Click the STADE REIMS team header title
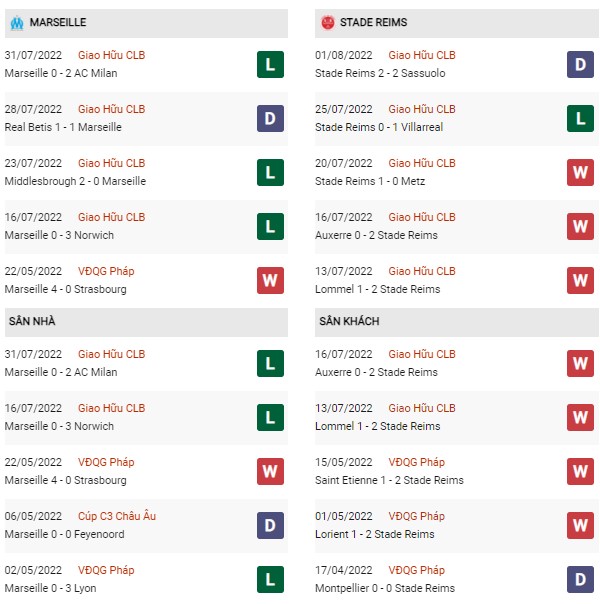This screenshot has width=600, height=604. tap(373, 22)
